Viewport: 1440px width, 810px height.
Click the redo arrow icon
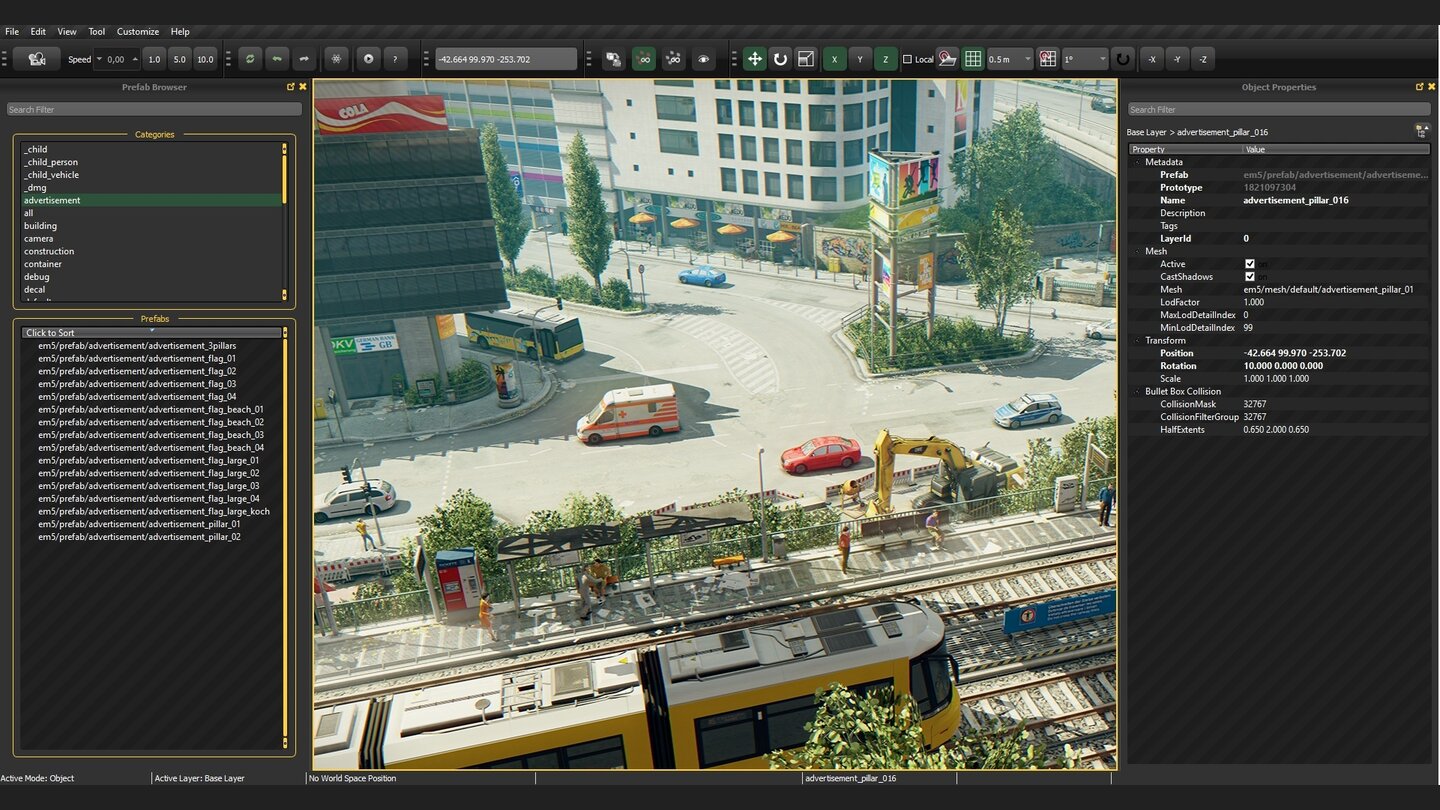303,59
